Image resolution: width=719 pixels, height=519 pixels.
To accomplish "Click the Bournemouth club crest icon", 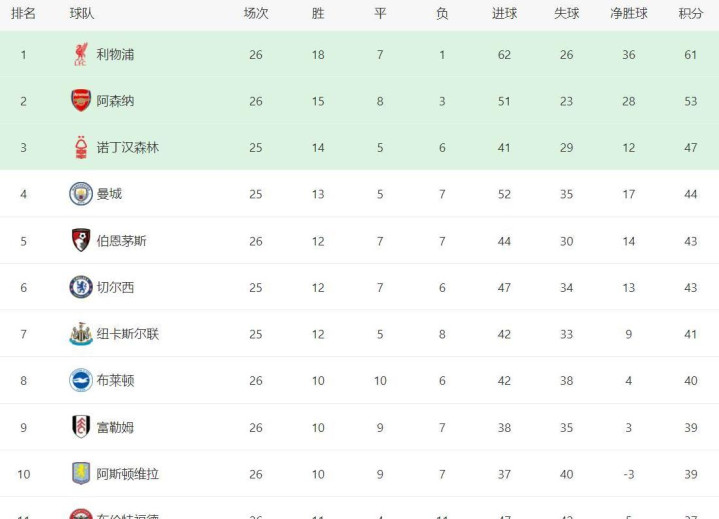I will coord(81,240).
